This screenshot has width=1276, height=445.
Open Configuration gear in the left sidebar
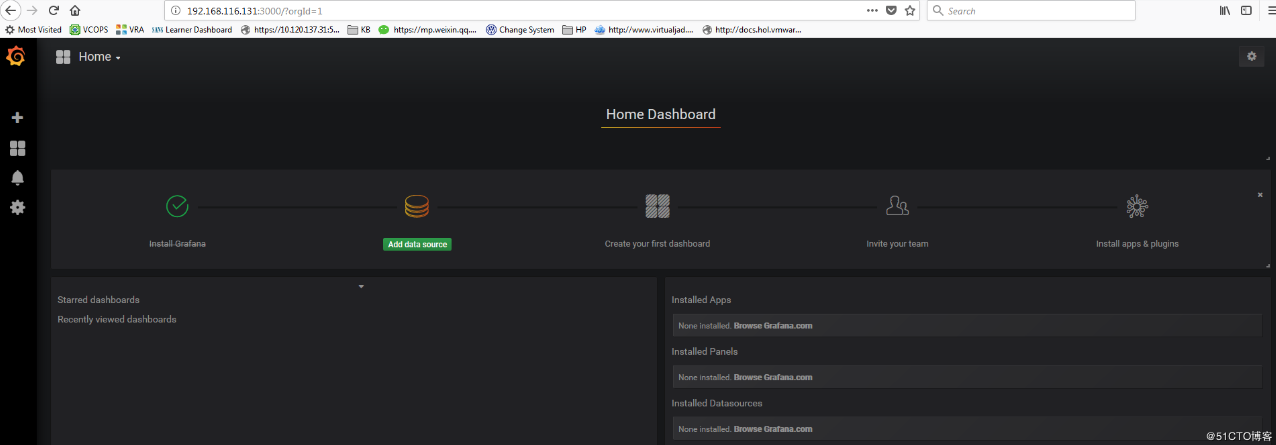point(17,207)
